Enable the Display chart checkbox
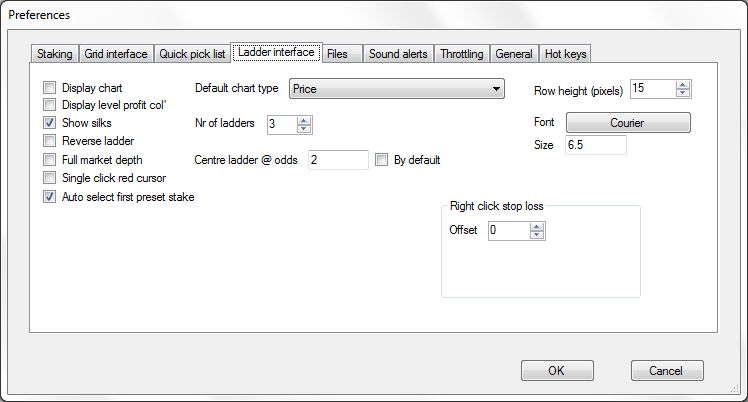Image resolution: width=748 pixels, height=402 pixels. (x=49, y=88)
